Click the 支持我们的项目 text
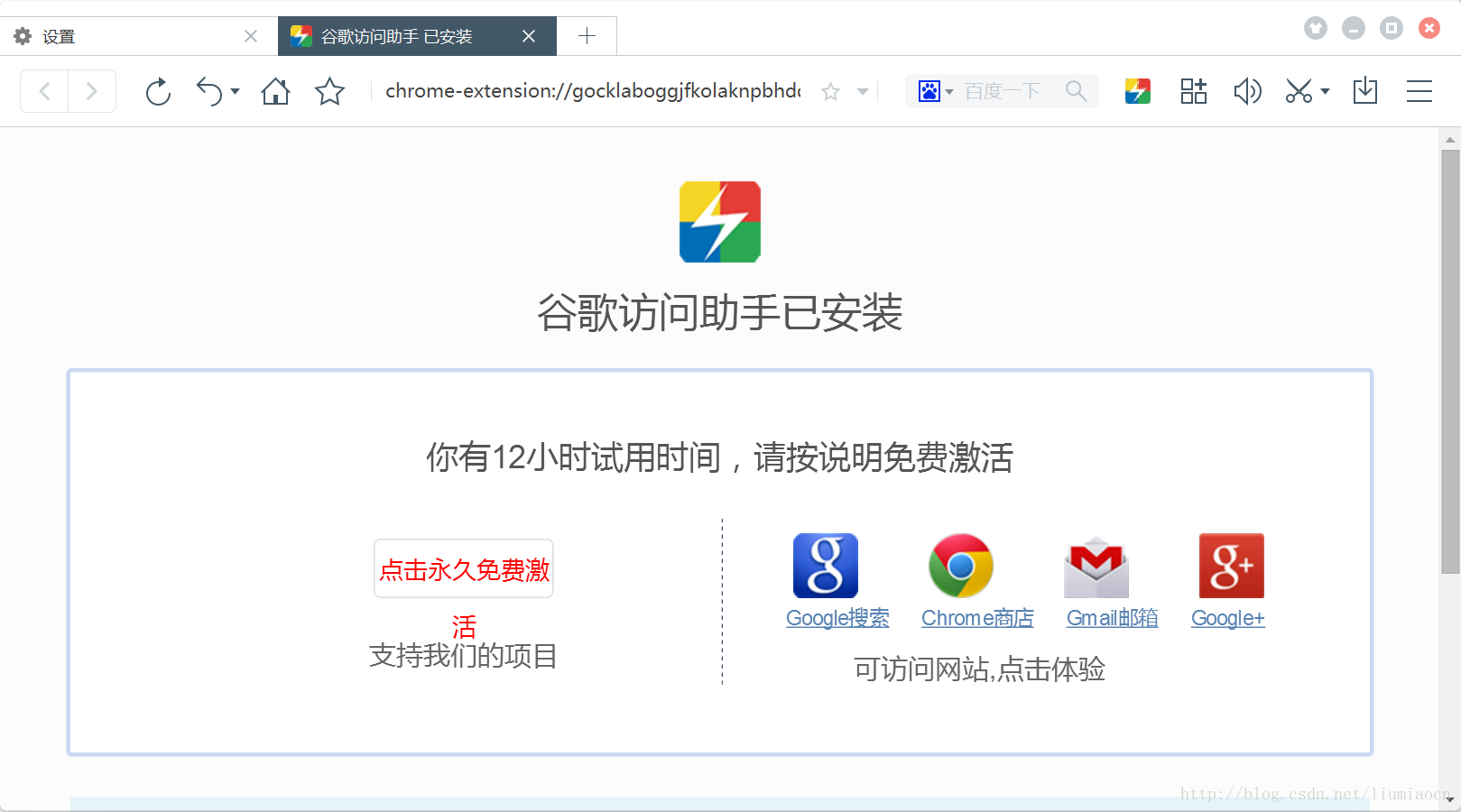The width and height of the screenshot is (1461, 812). tap(463, 656)
